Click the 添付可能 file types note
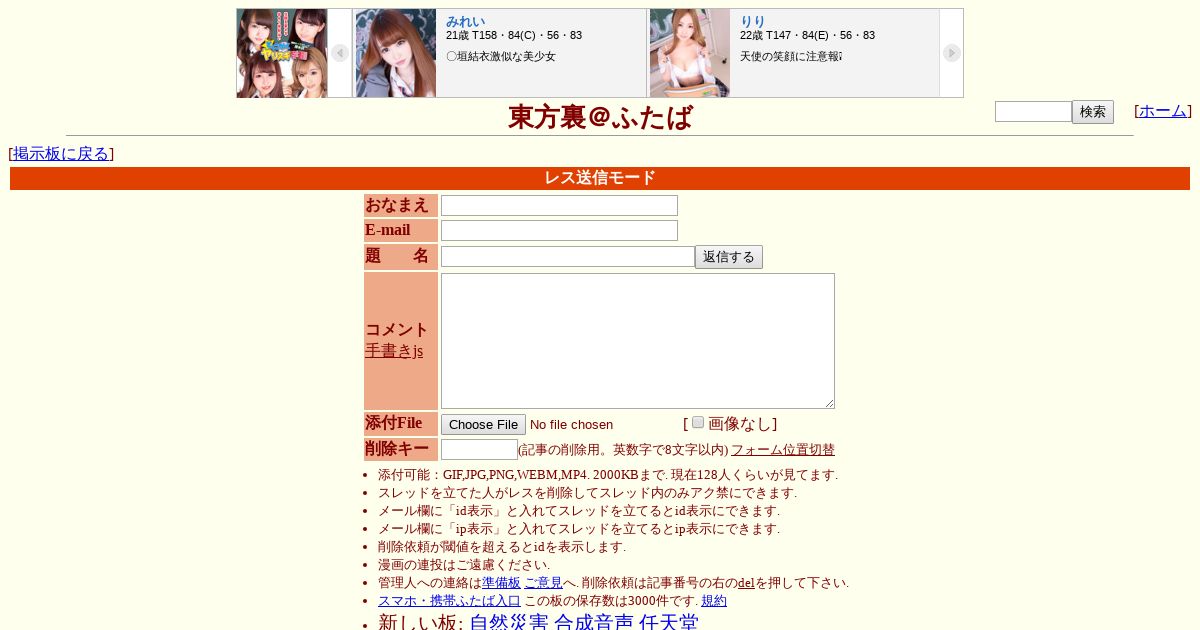1200x630 pixels. pos(608,475)
